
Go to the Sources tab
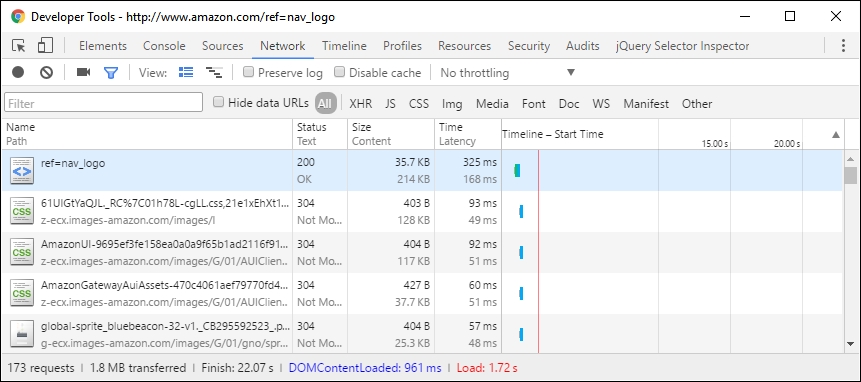222,46
